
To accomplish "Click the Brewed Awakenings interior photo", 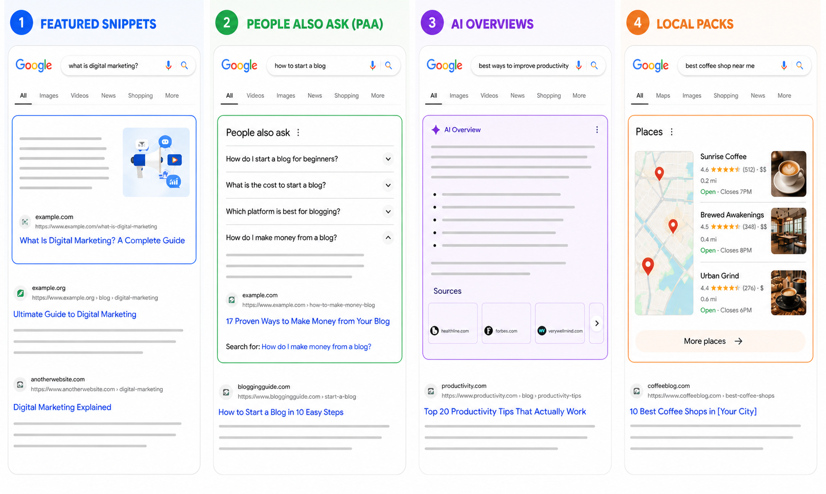I will pos(789,231).
